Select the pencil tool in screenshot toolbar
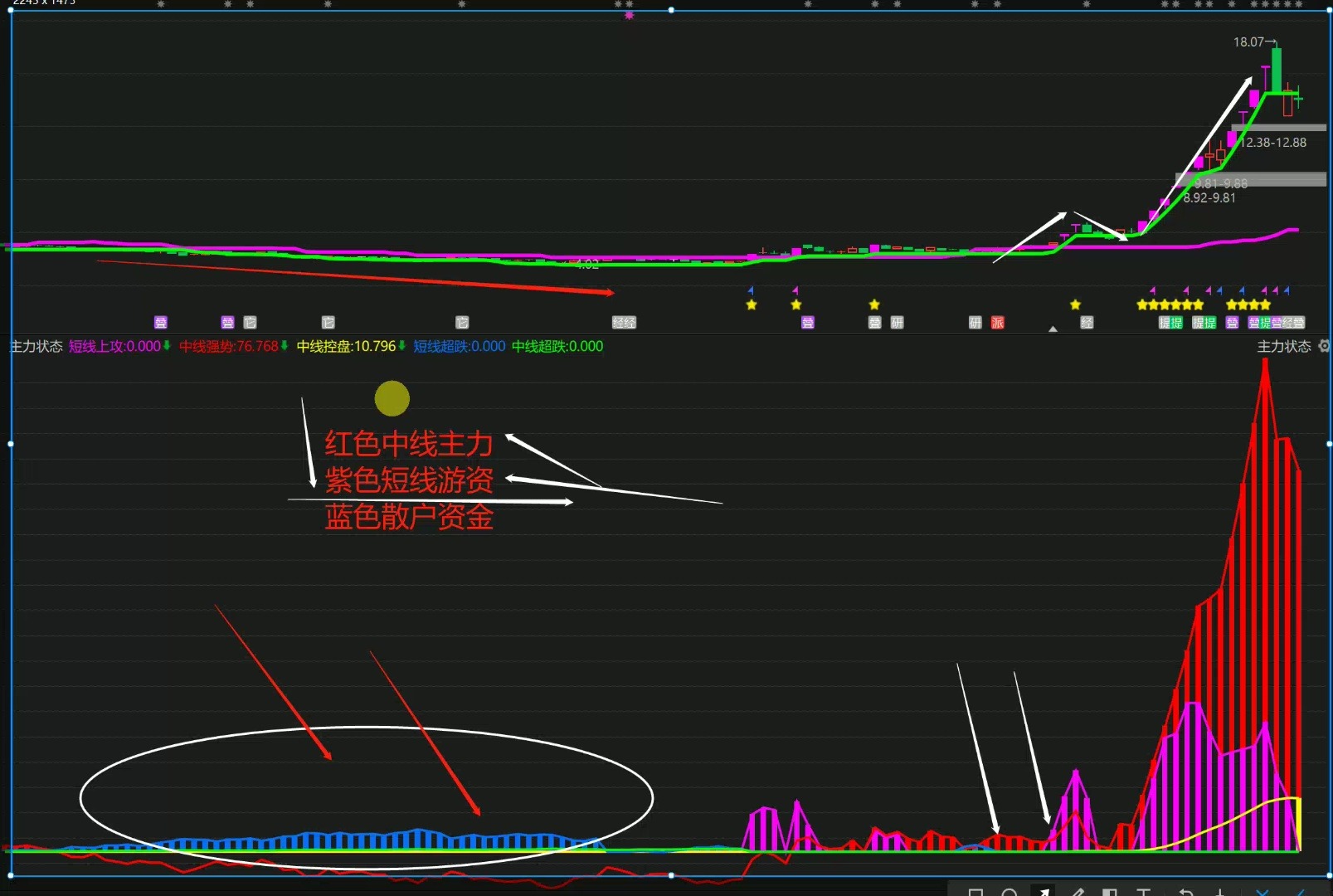 (x=1077, y=893)
